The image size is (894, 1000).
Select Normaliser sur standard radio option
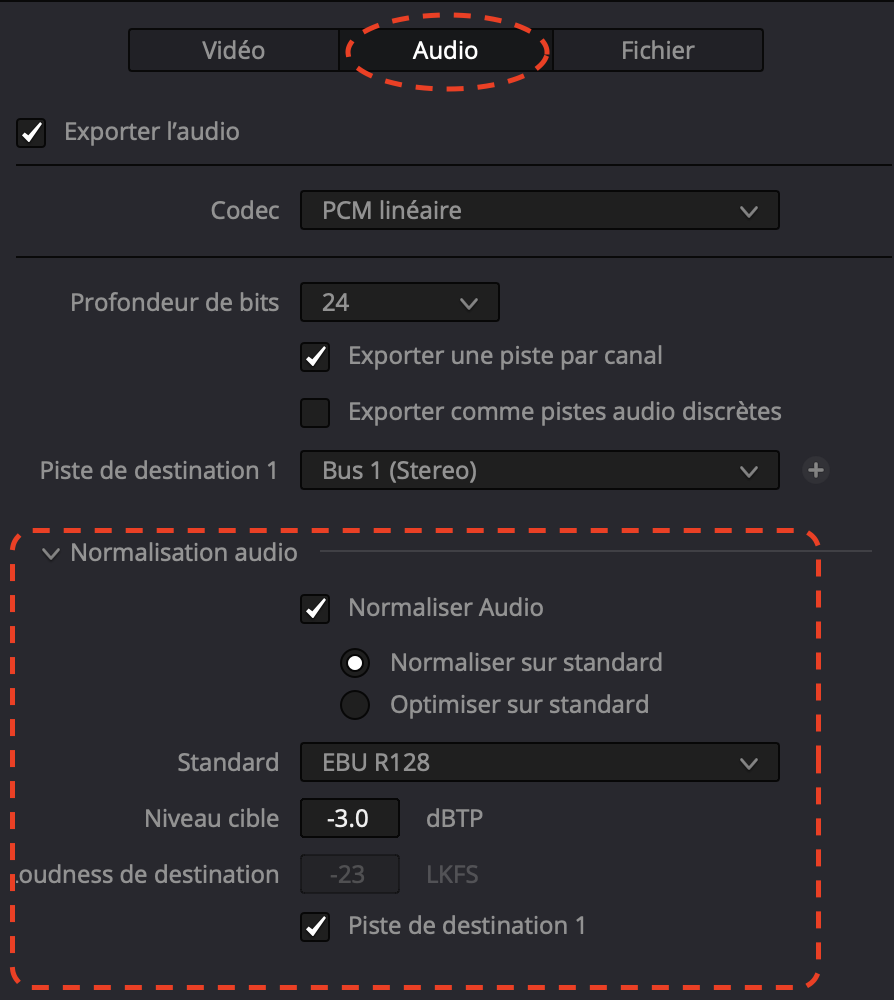pyautogui.click(x=355, y=663)
